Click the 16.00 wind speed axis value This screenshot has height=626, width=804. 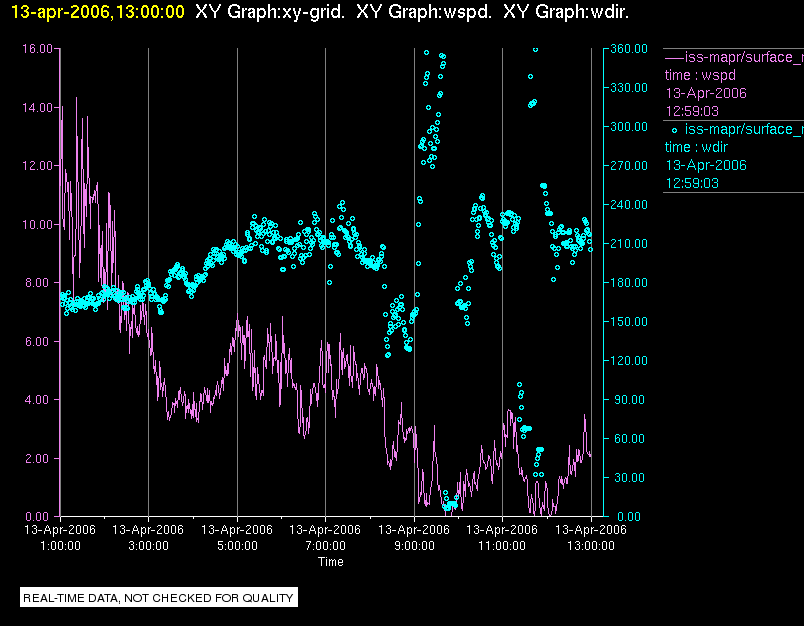click(37, 49)
